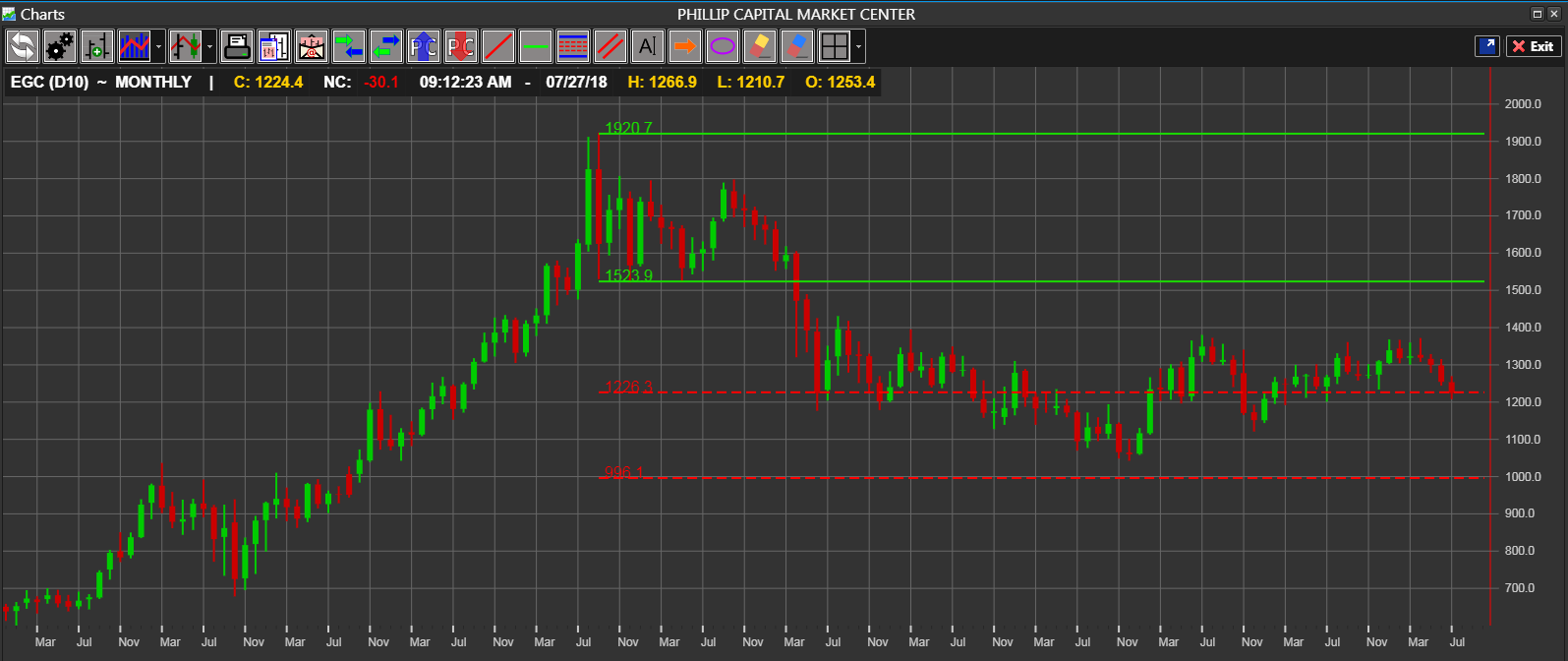Viewport: 1568px width, 661px height.
Task: Click the open price O: 1253.4
Action: tap(841, 82)
